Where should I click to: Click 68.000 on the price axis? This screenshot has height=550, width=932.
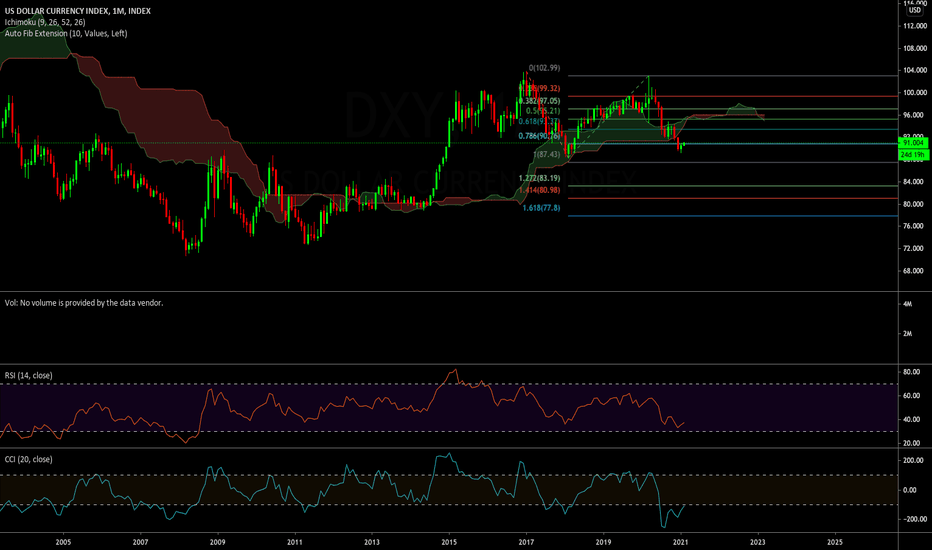(x=915, y=271)
